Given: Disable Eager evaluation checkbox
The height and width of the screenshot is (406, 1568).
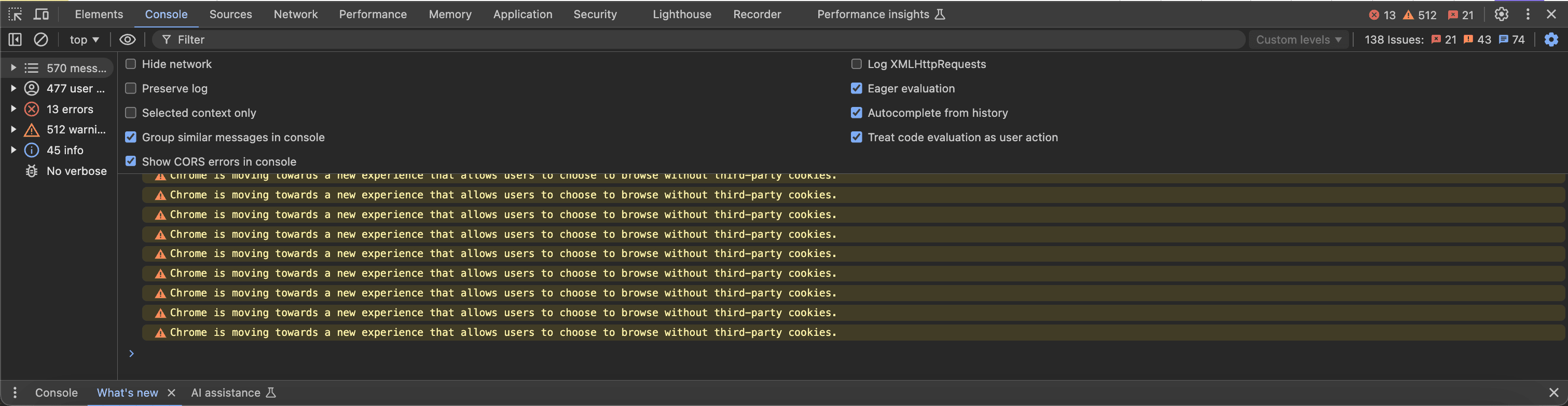Looking at the screenshot, I should (857, 88).
